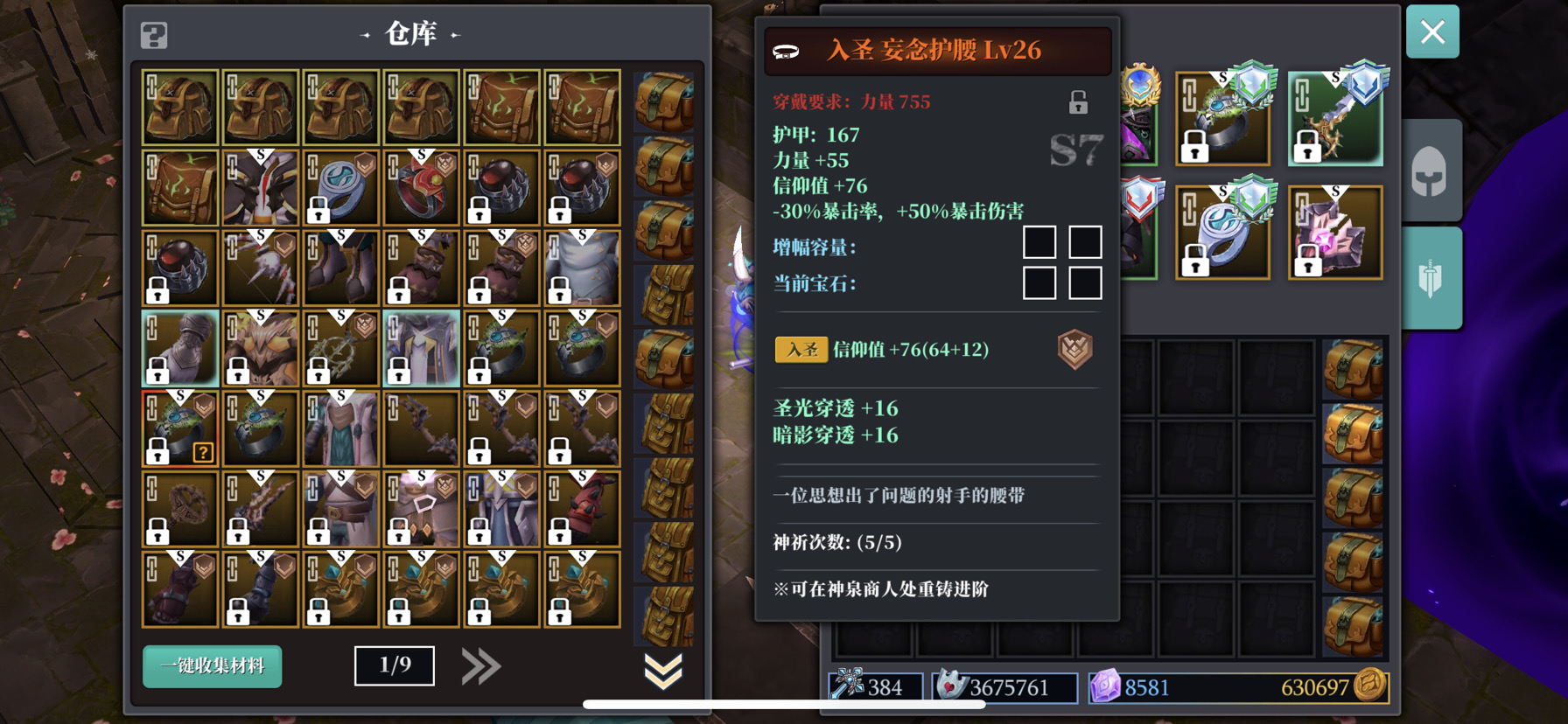Select the first empty 增幅容量 slot
Viewport: 1568px width, 724px height.
pyautogui.click(x=1039, y=242)
